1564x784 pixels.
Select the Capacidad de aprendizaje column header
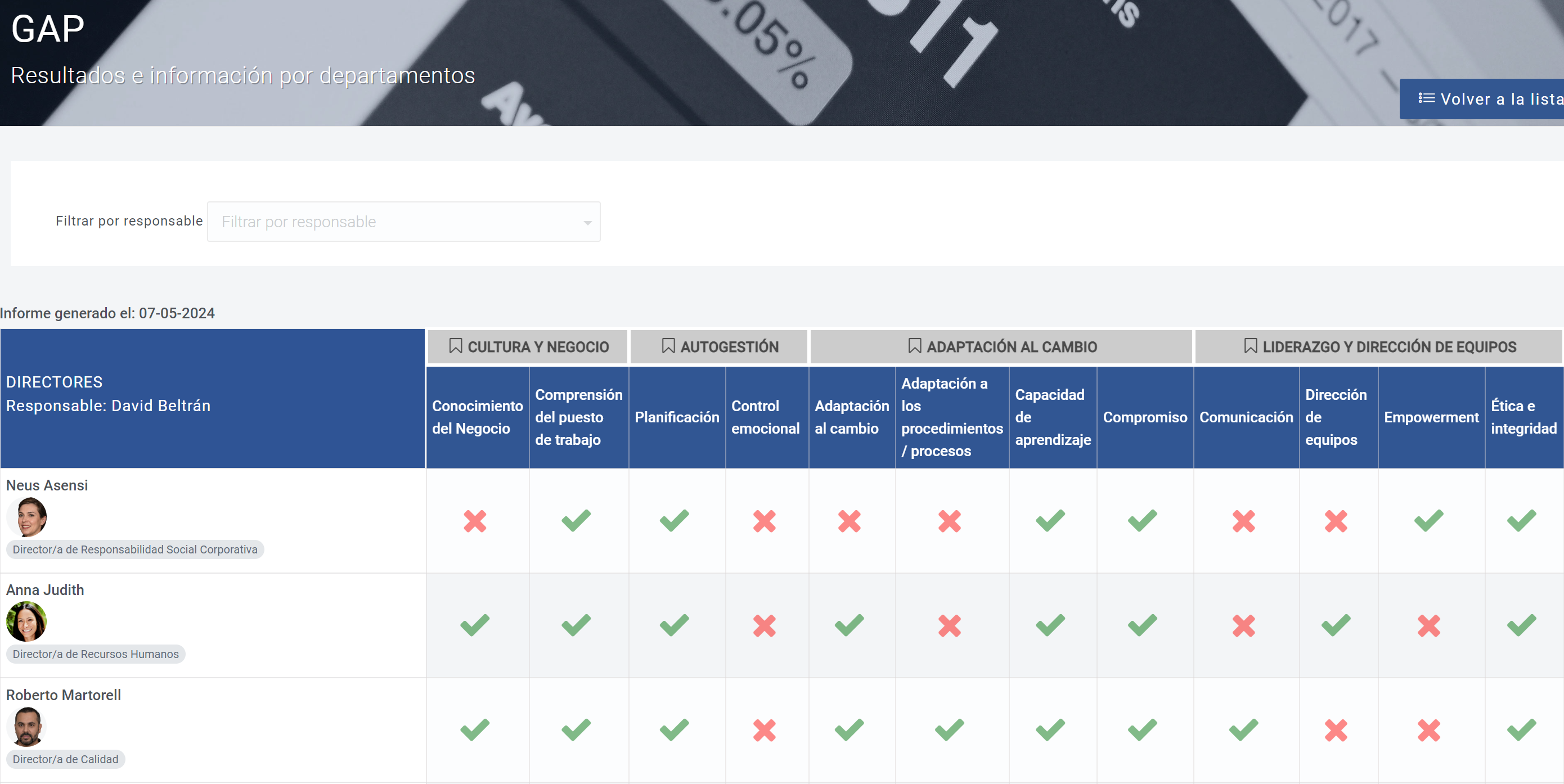tap(1053, 417)
